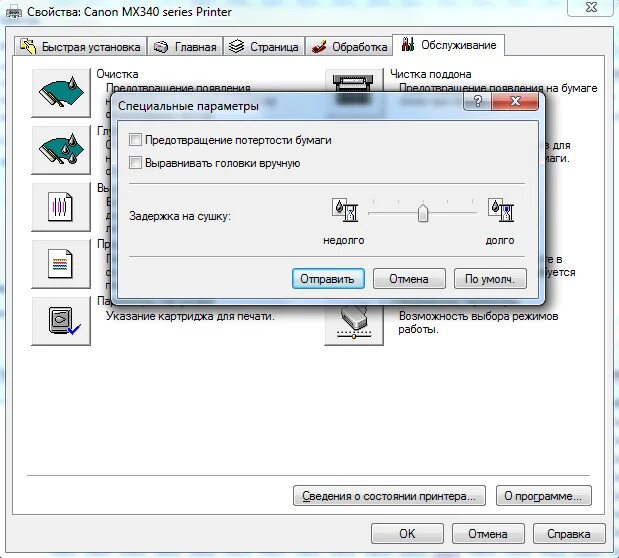Viewport: 619px width, 558px height.
Task: Click the Nozzle Check pattern icon button
Action: 61,264
